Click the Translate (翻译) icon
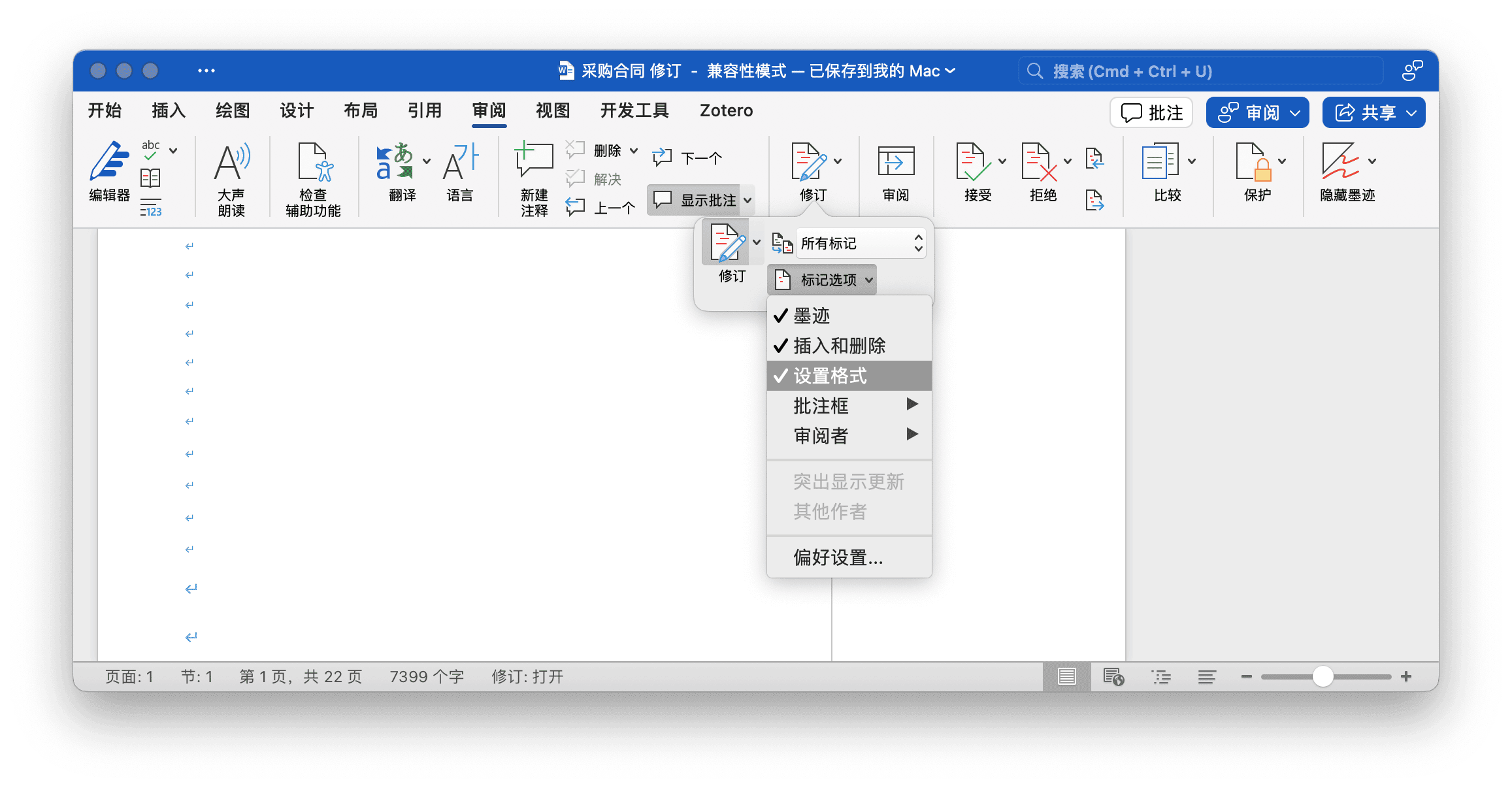Screen dimensions: 1512x788 395,163
